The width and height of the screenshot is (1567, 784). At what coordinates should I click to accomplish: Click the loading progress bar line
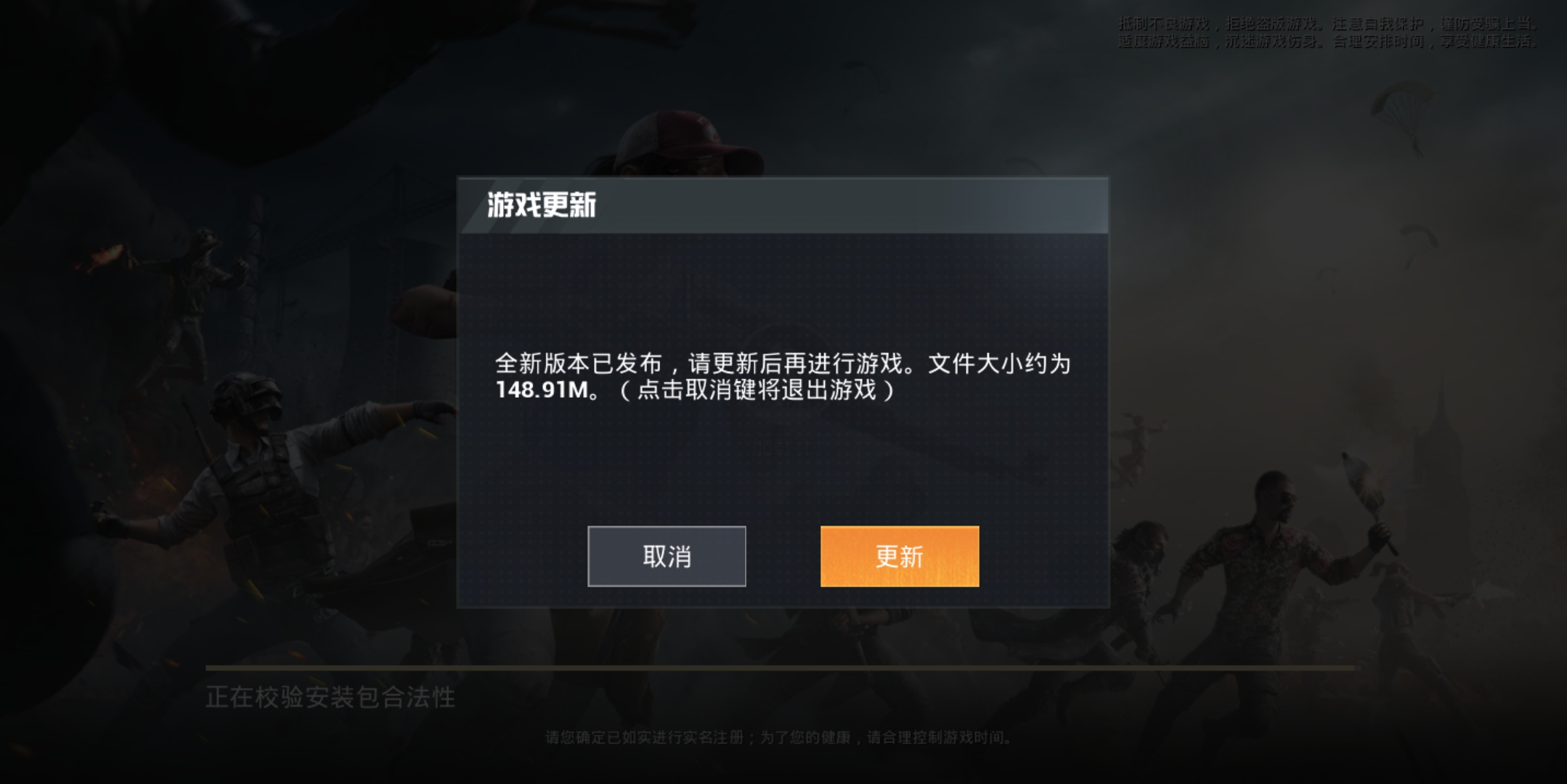pos(780,667)
